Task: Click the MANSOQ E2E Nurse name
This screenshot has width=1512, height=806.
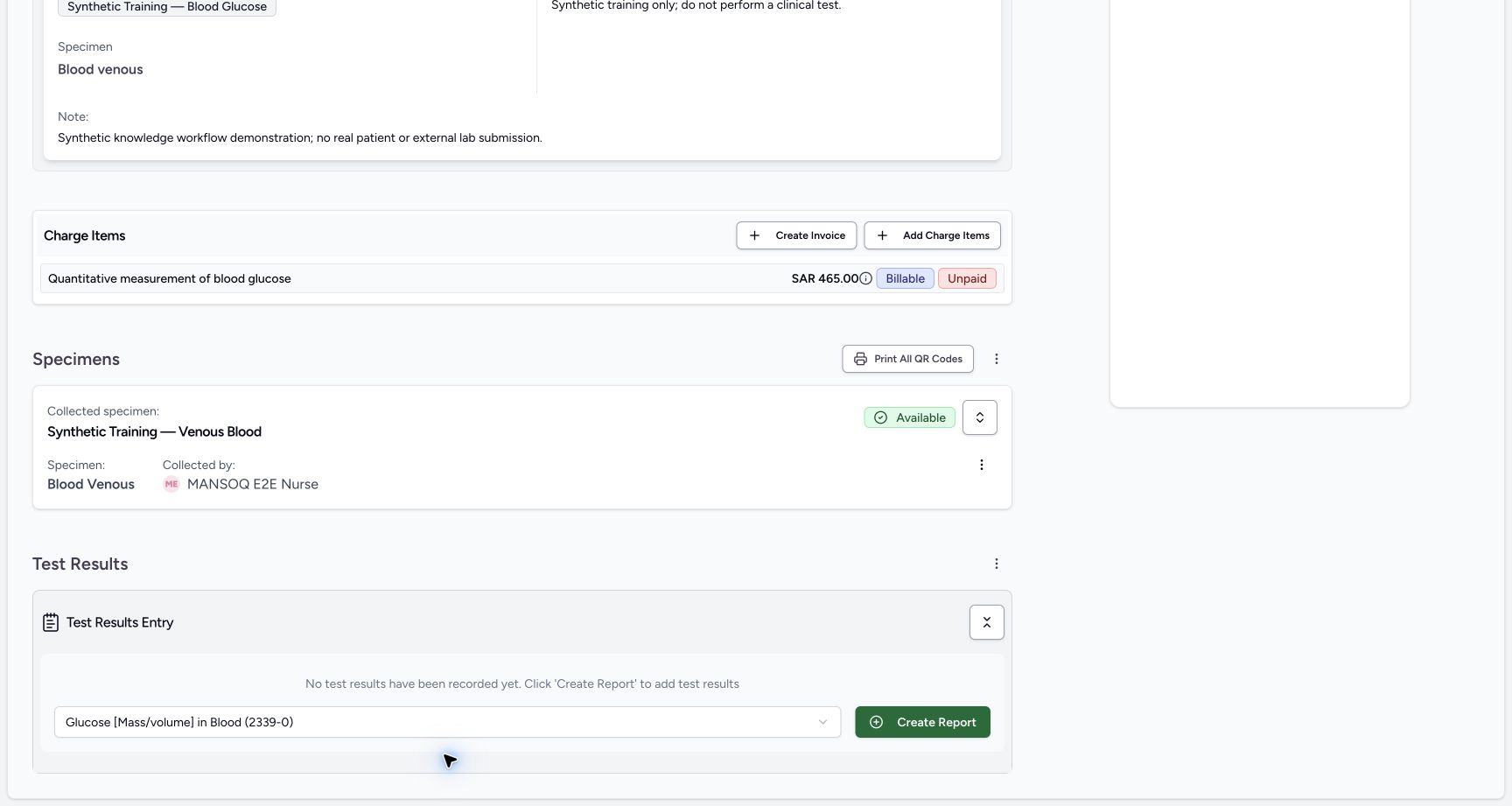Action: 253,484
